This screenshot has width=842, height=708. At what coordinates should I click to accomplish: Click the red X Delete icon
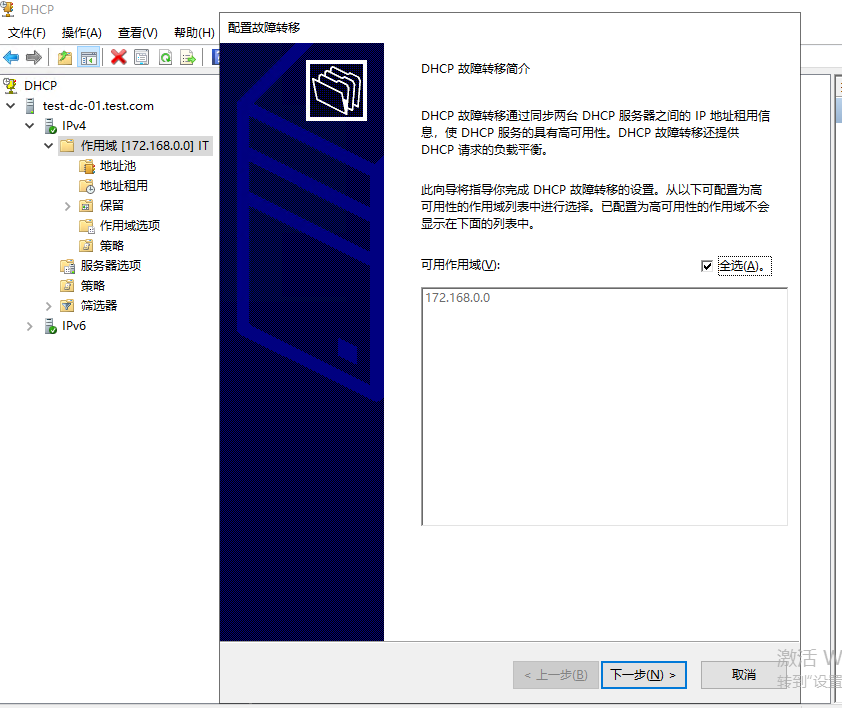118,57
